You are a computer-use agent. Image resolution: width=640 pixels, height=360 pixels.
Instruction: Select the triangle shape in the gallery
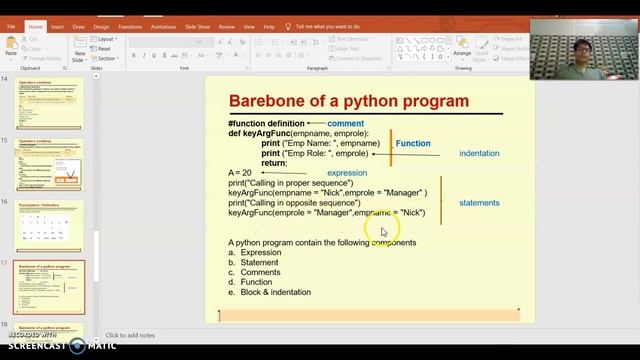pyautogui.click(x=400, y=49)
